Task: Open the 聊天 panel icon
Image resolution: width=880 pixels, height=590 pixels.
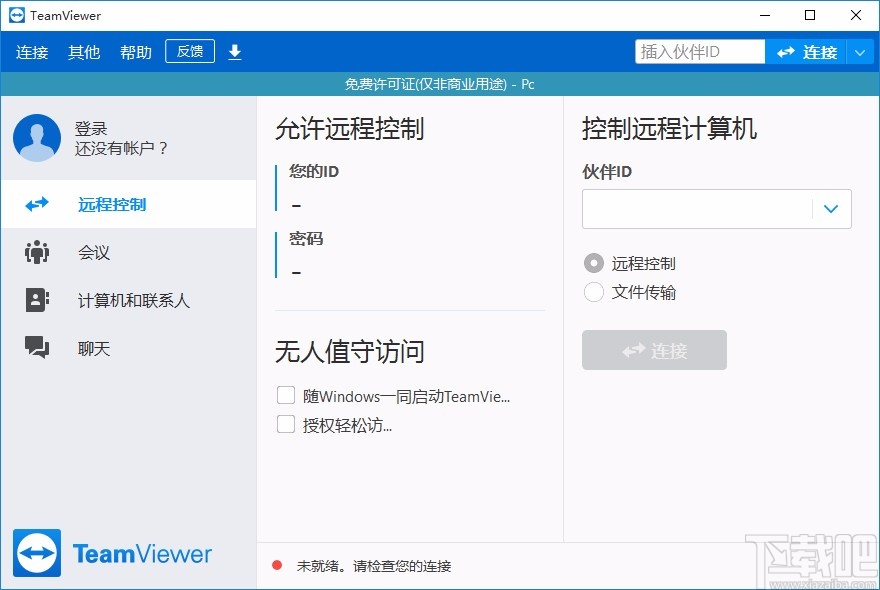Action: tap(37, 348)
